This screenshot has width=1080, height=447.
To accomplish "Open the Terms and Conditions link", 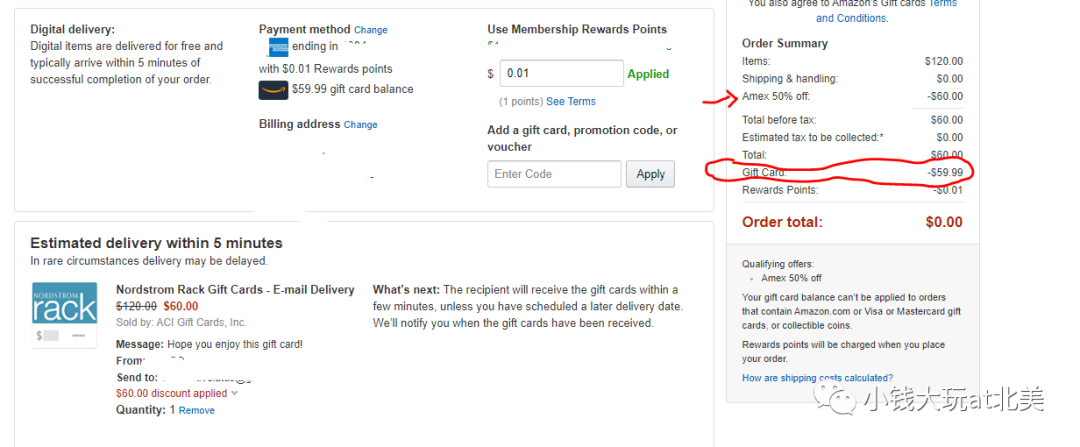I will pyautogui.click(x=851, y=18).
